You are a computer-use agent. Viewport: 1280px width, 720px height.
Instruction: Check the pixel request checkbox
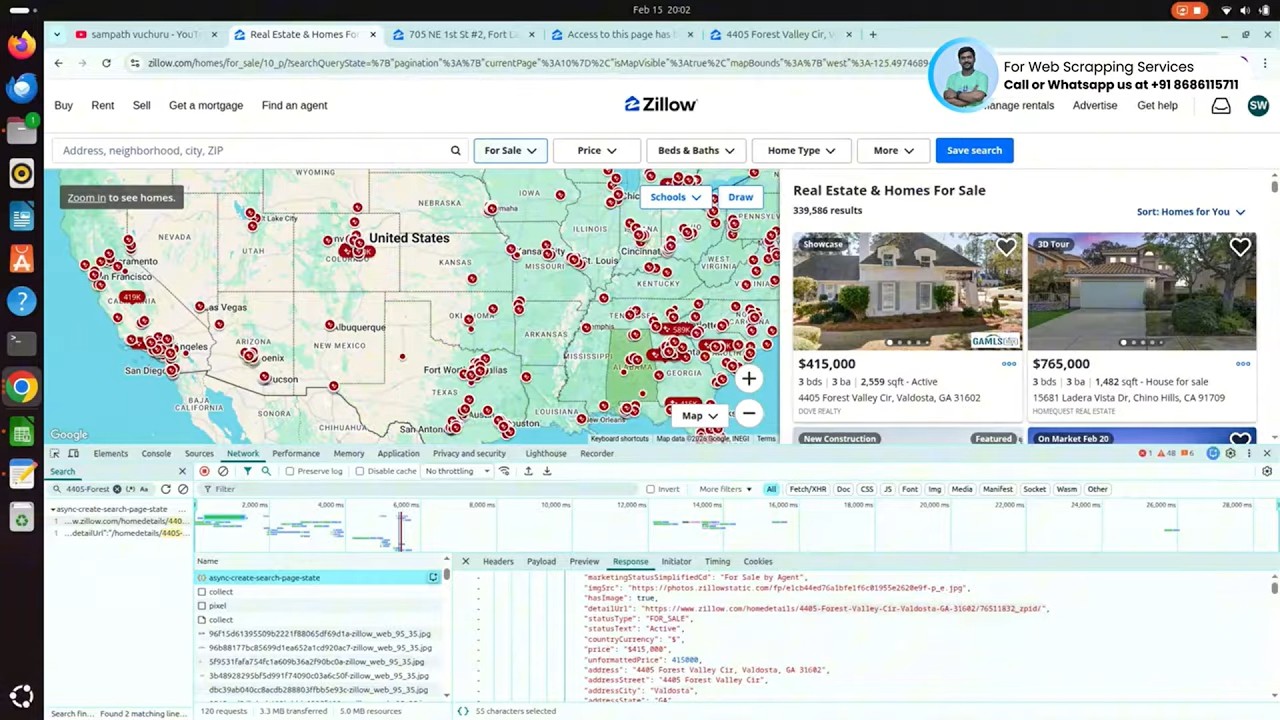(202, 606)
